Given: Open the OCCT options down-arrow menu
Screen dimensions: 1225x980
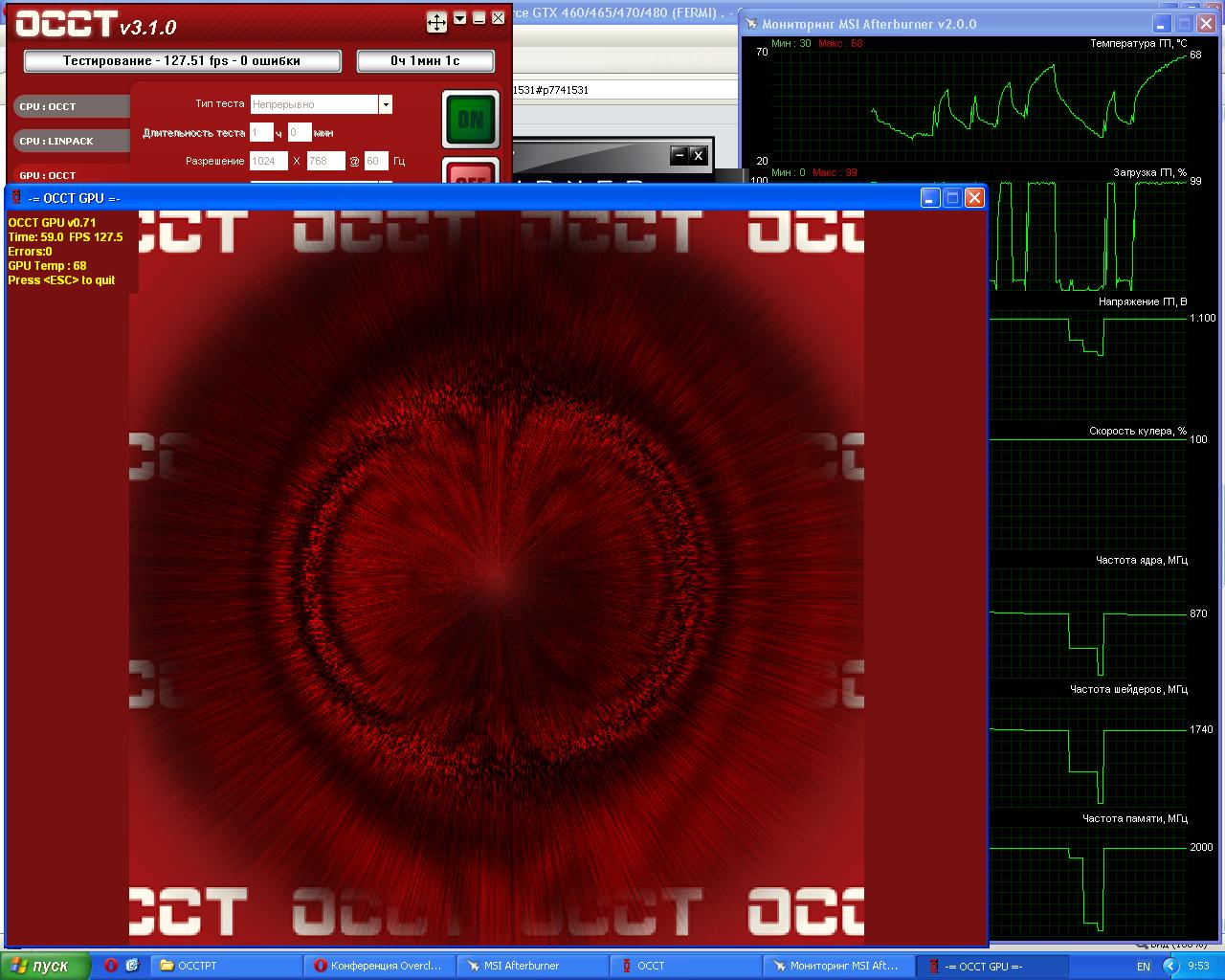Looking at the screenshot, I should (460, 18).
